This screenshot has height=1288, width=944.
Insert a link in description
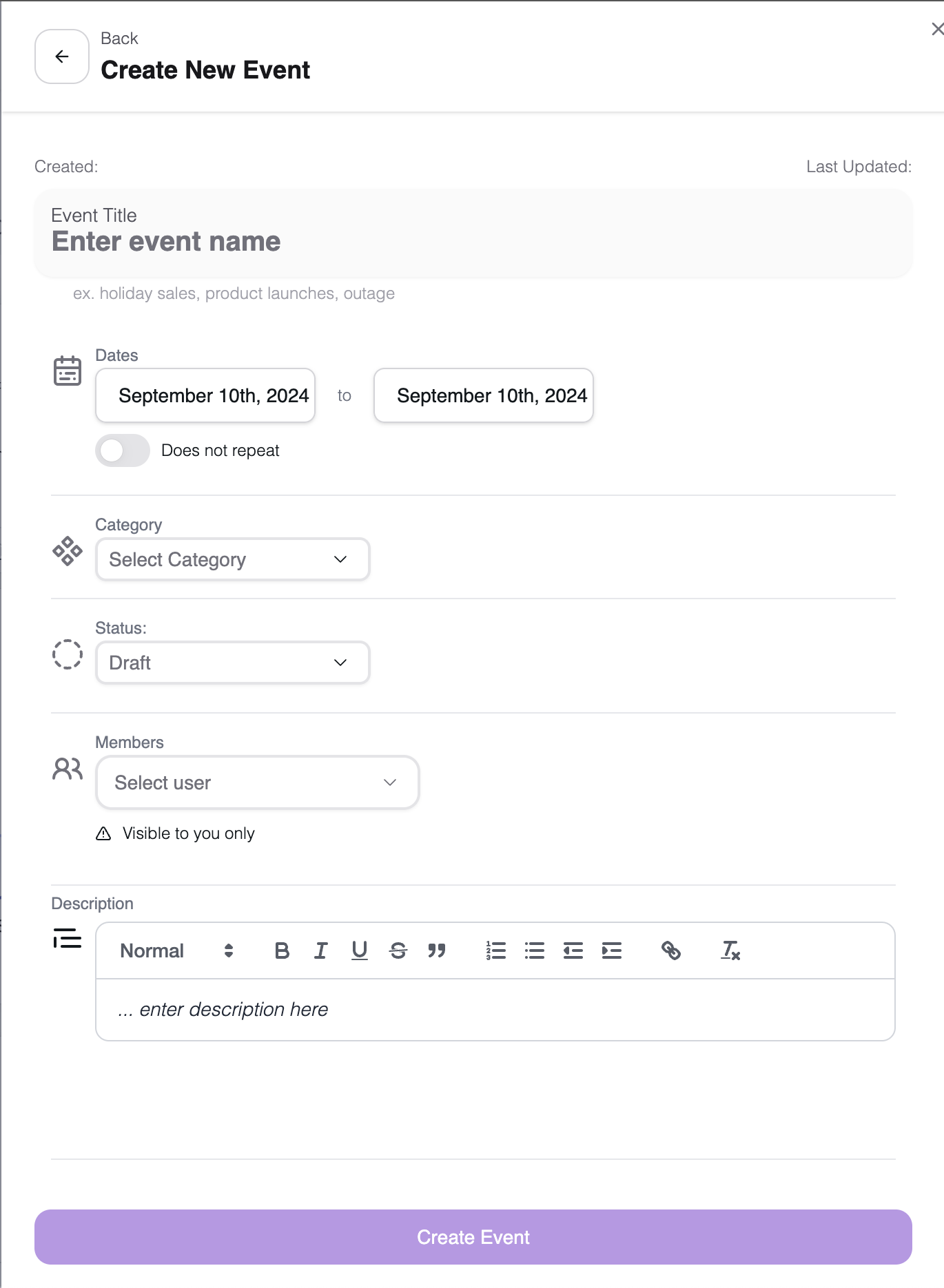coord(670,951)
